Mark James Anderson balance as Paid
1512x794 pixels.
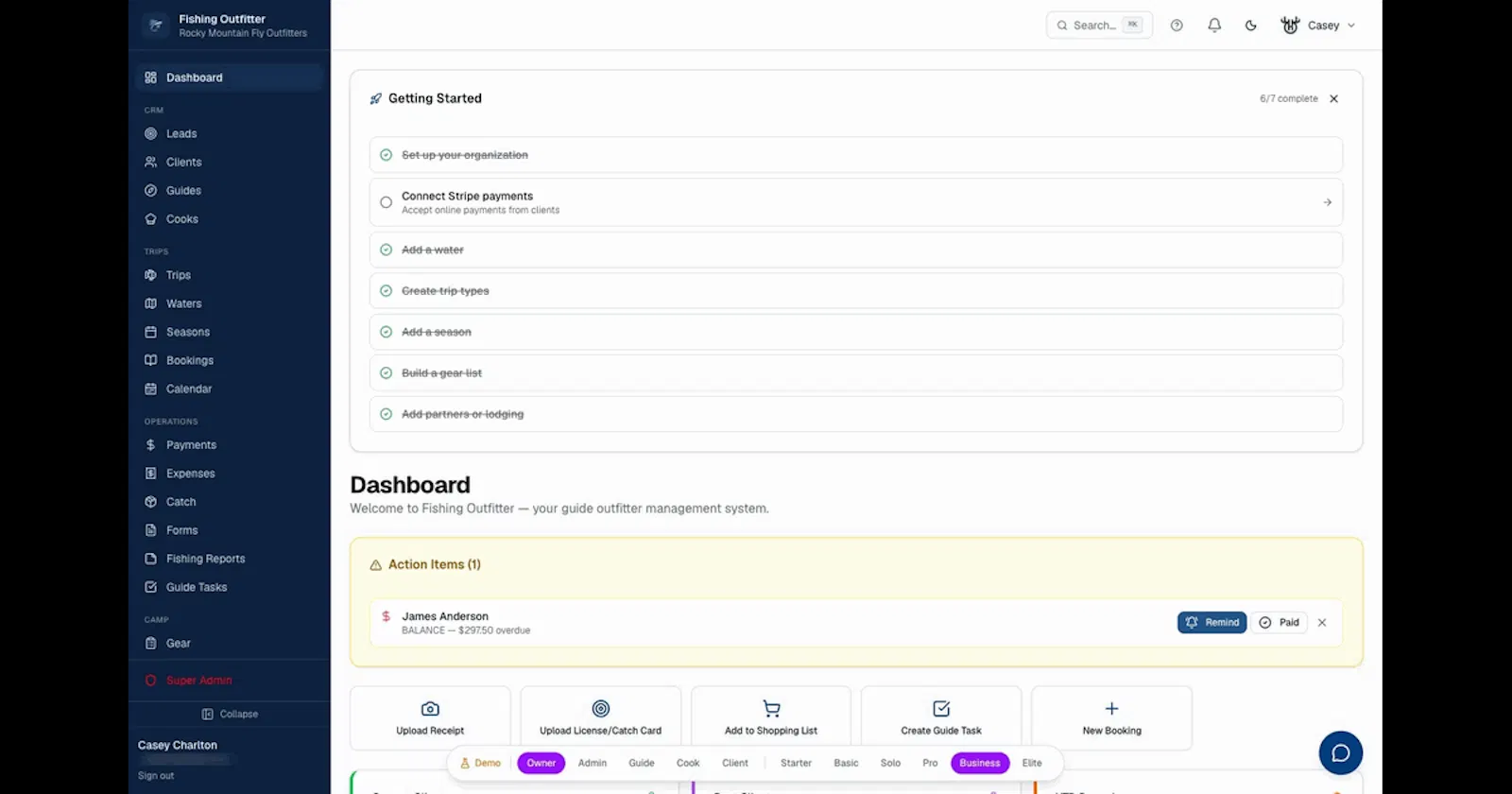click(1279, 623)
